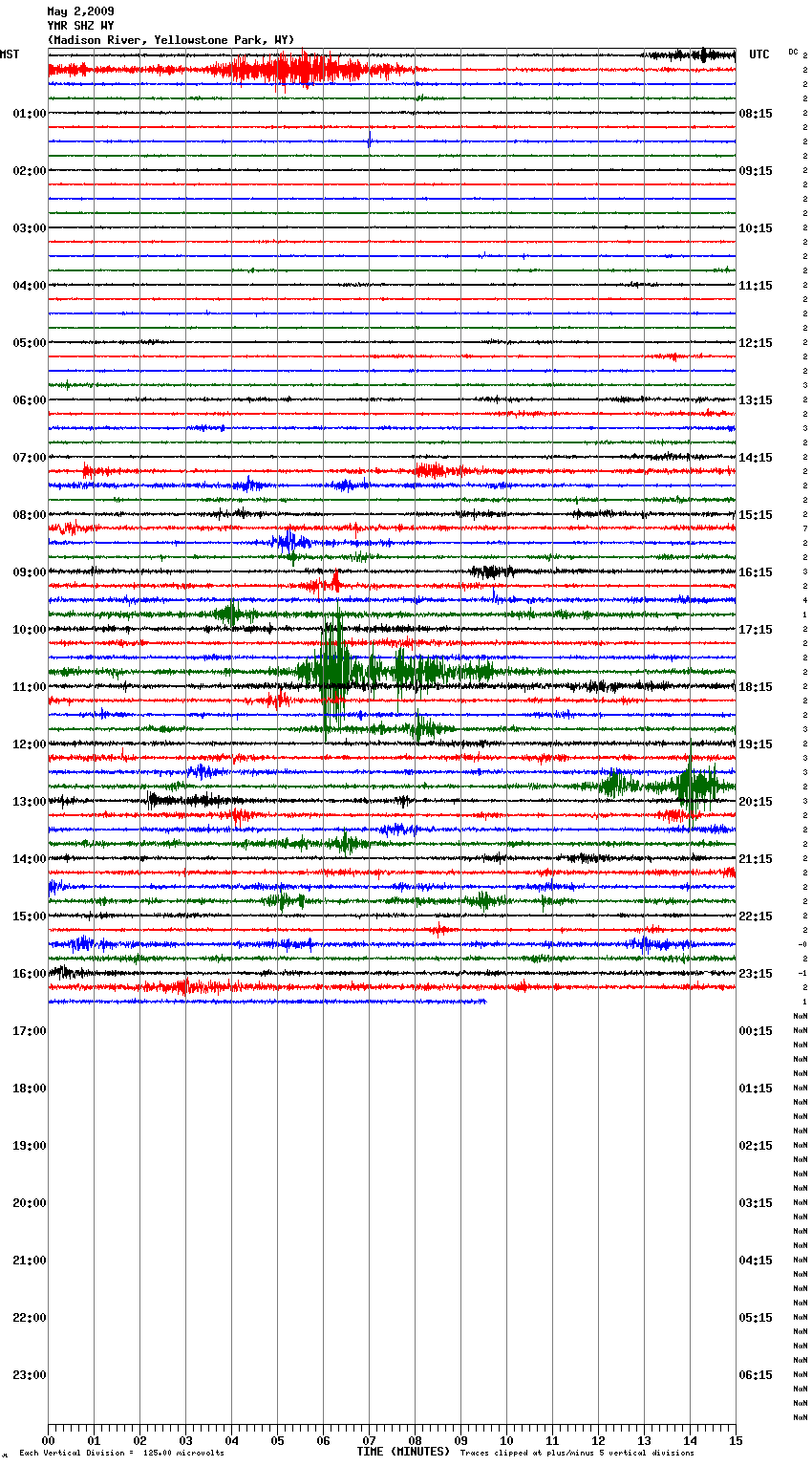Click minute tick label '07' on the bottom axis
Image resolution: width=812 pixels, height=1466 pixels.
[x=369, y=1440]
